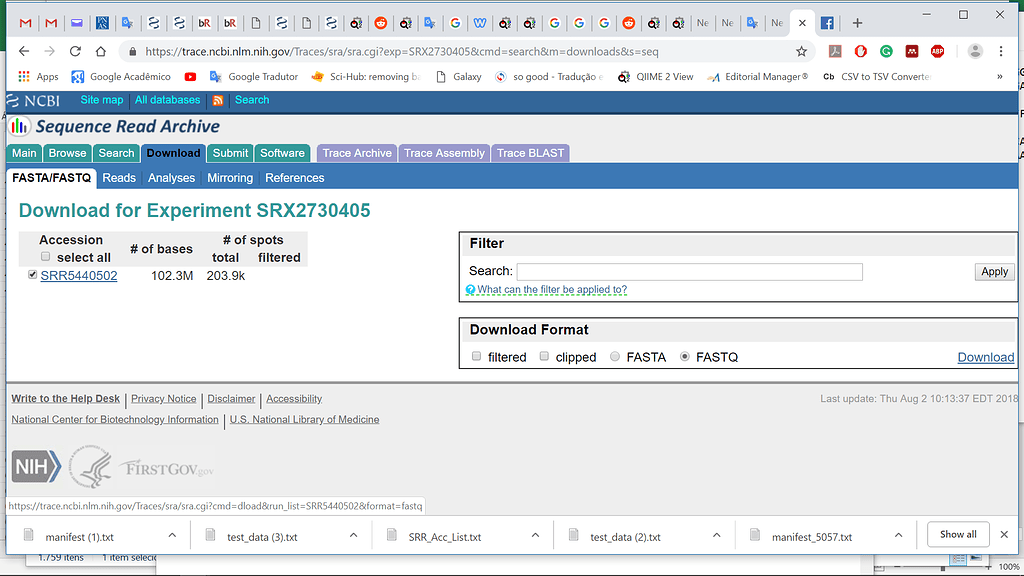Open the Browse tab
1024x576 pixels.
click(67, 153)
